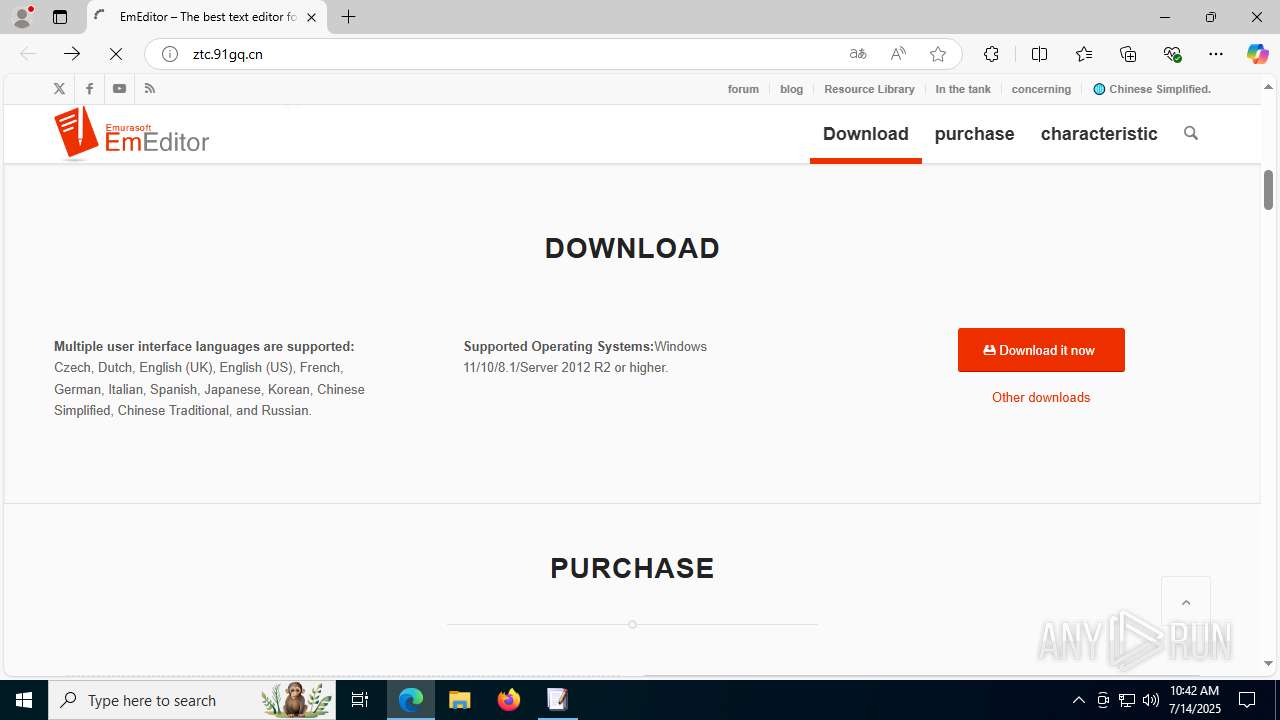1280x720 pixels.
Task: Click the scroll-to-top arrow button
Action: tap(1186, 602)
